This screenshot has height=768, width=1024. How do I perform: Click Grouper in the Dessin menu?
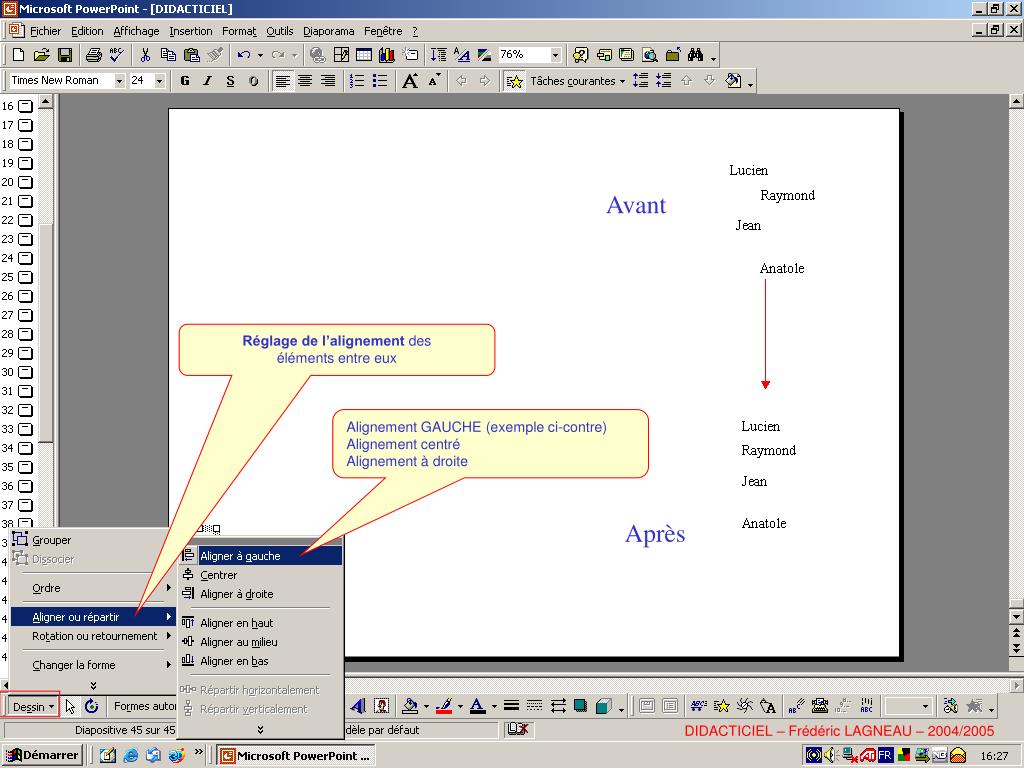[92, 540]
